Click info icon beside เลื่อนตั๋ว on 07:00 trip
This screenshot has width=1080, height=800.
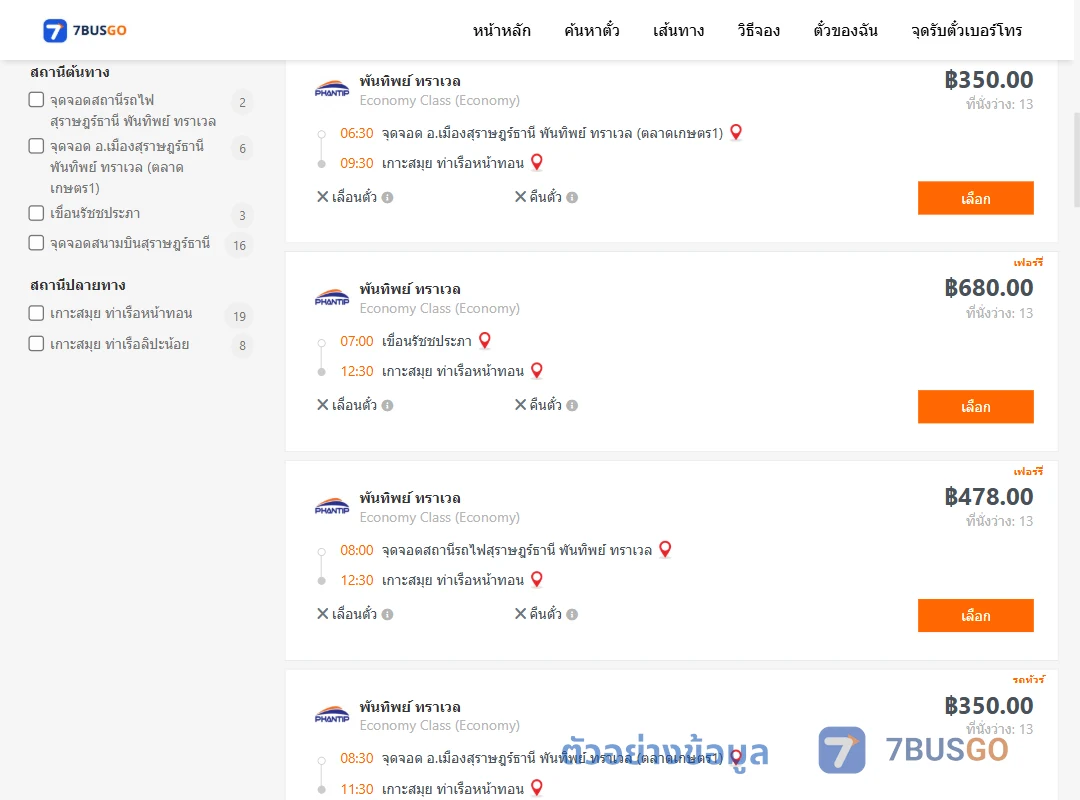388,406
